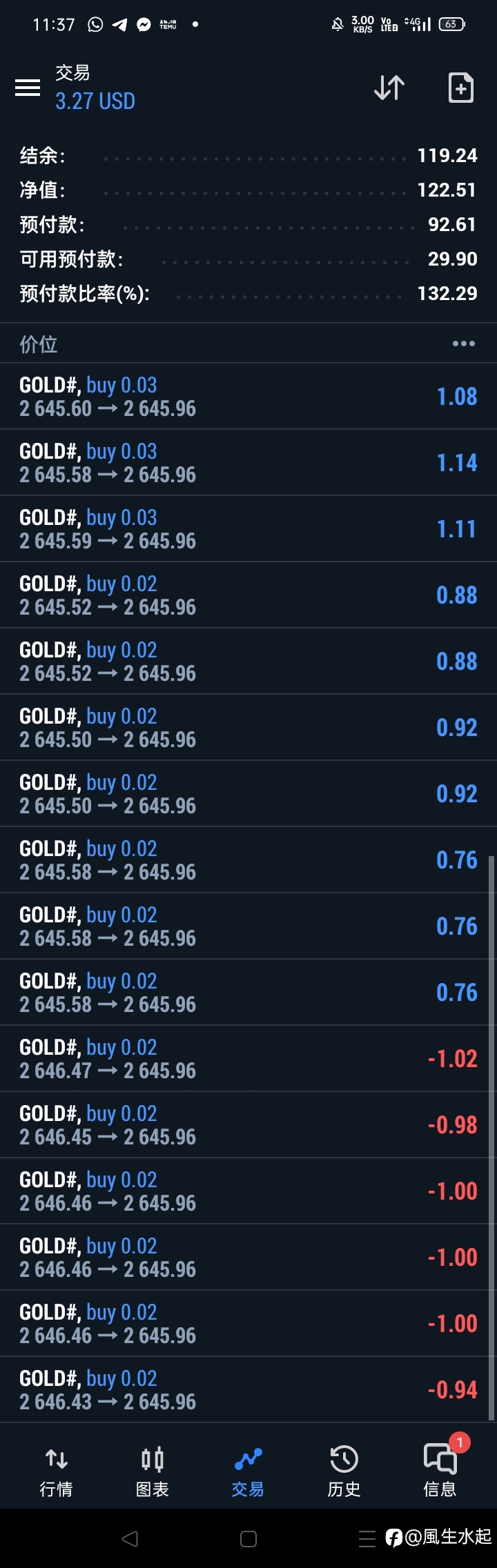Select the position showing profit 1.14
Image resolution: width=497 pixels, height=1568 pixels.
[248, 463]
